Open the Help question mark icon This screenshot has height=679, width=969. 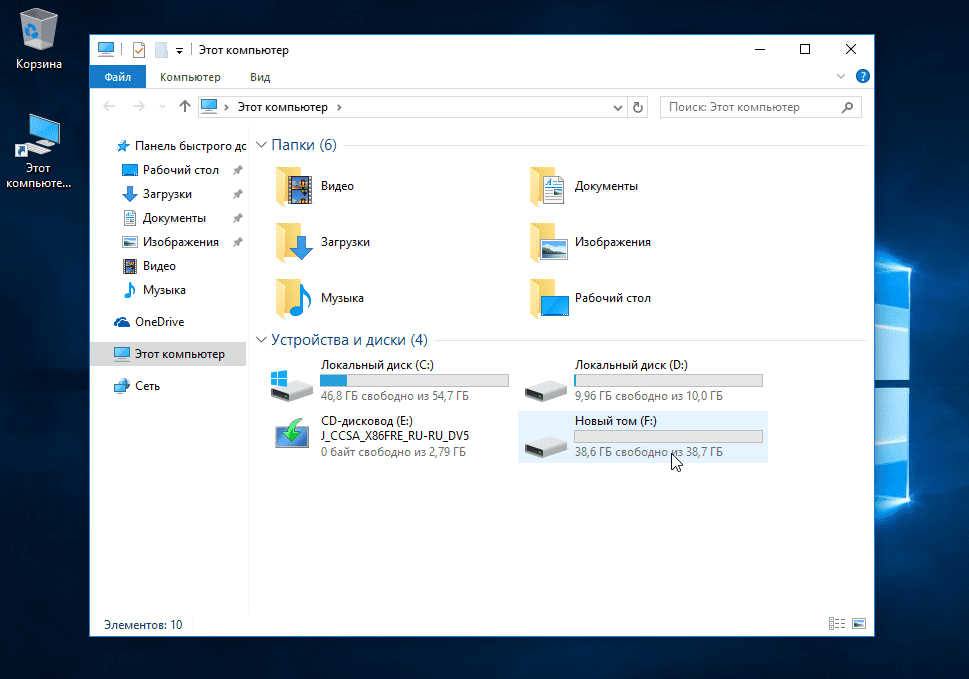pos(863,76)
